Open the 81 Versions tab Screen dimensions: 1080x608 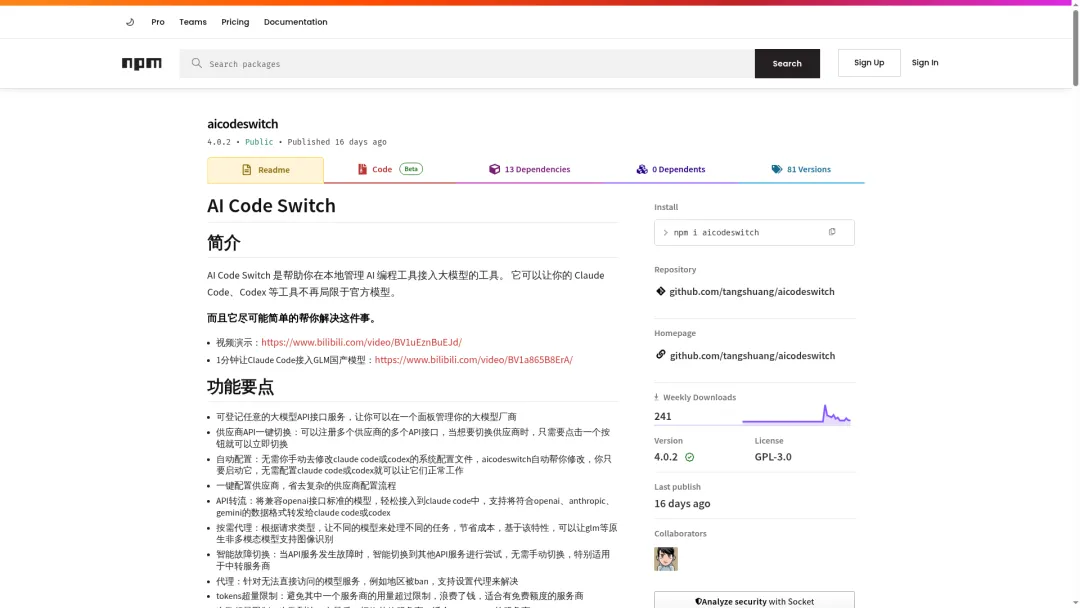[801, 169]
